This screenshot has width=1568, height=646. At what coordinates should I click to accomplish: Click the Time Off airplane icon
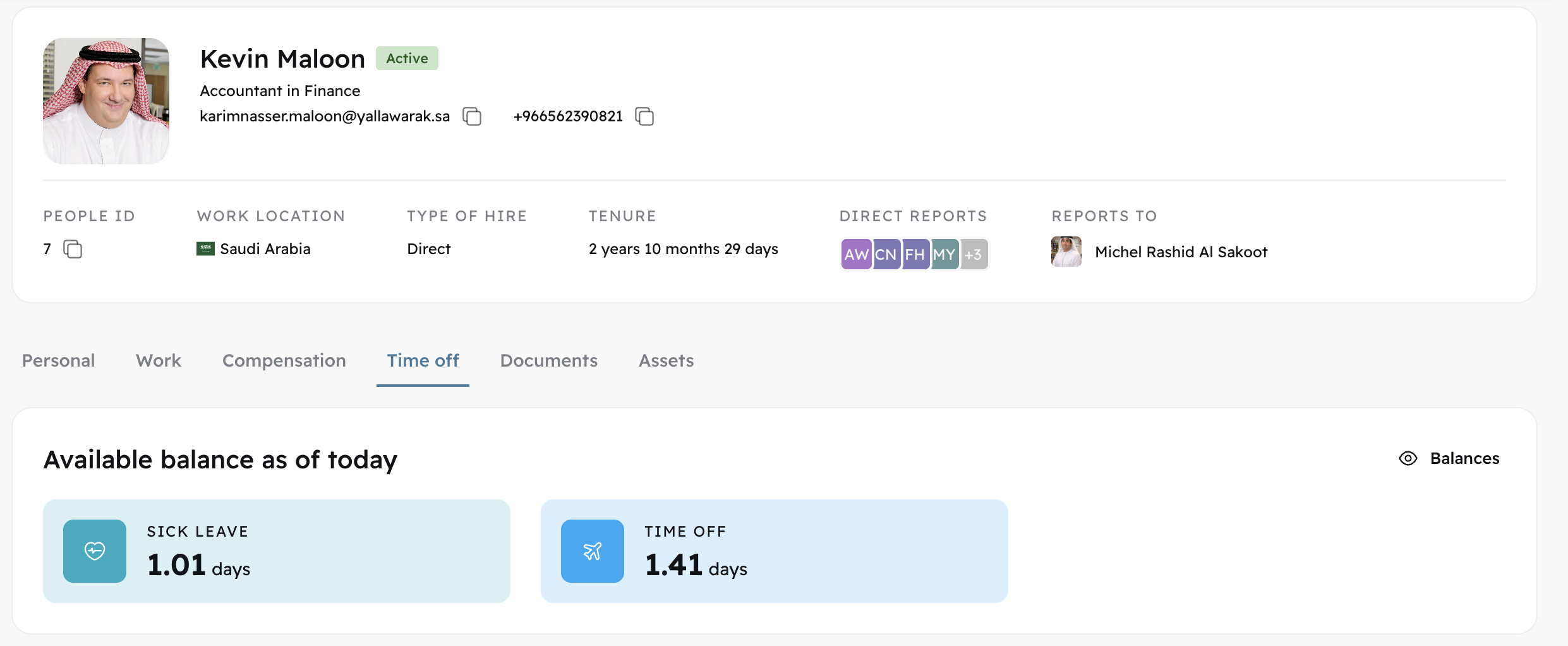click(592, 551)
